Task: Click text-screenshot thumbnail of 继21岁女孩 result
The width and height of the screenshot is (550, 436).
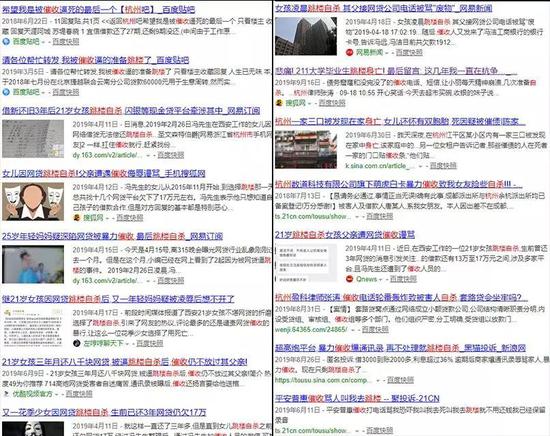Action: click(33, 327)
